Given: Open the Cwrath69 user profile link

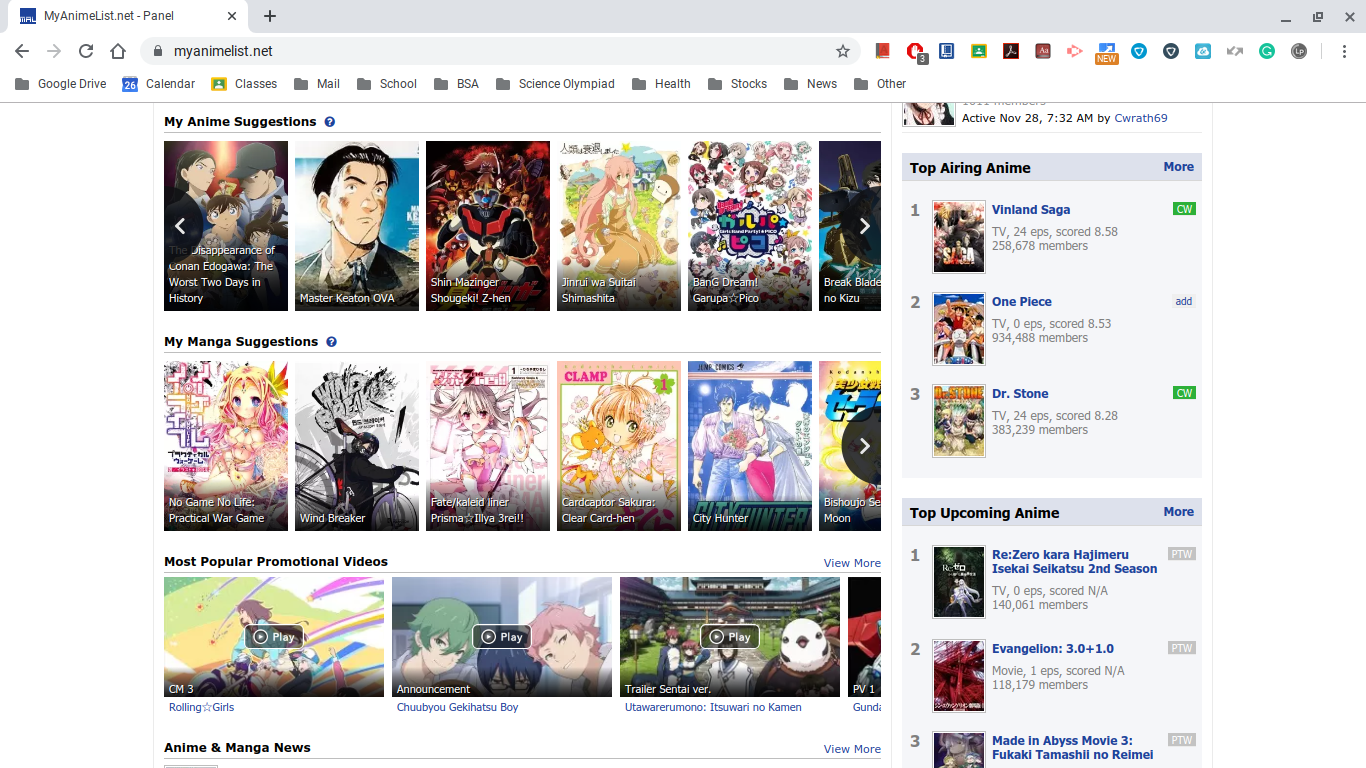Looking at the screenshot, I should click(x=1141, y=118).
